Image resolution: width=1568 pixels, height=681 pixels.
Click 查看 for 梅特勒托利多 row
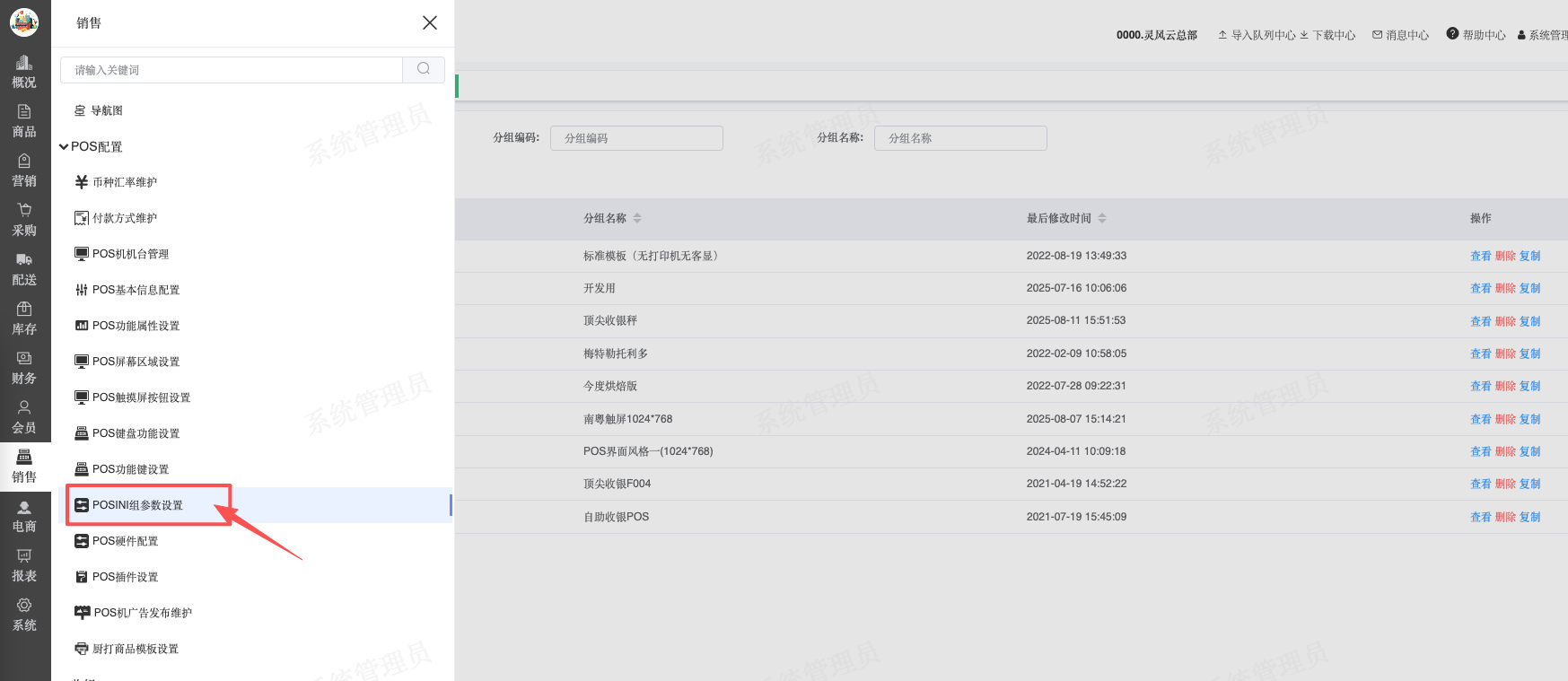tap(1481, 354)
